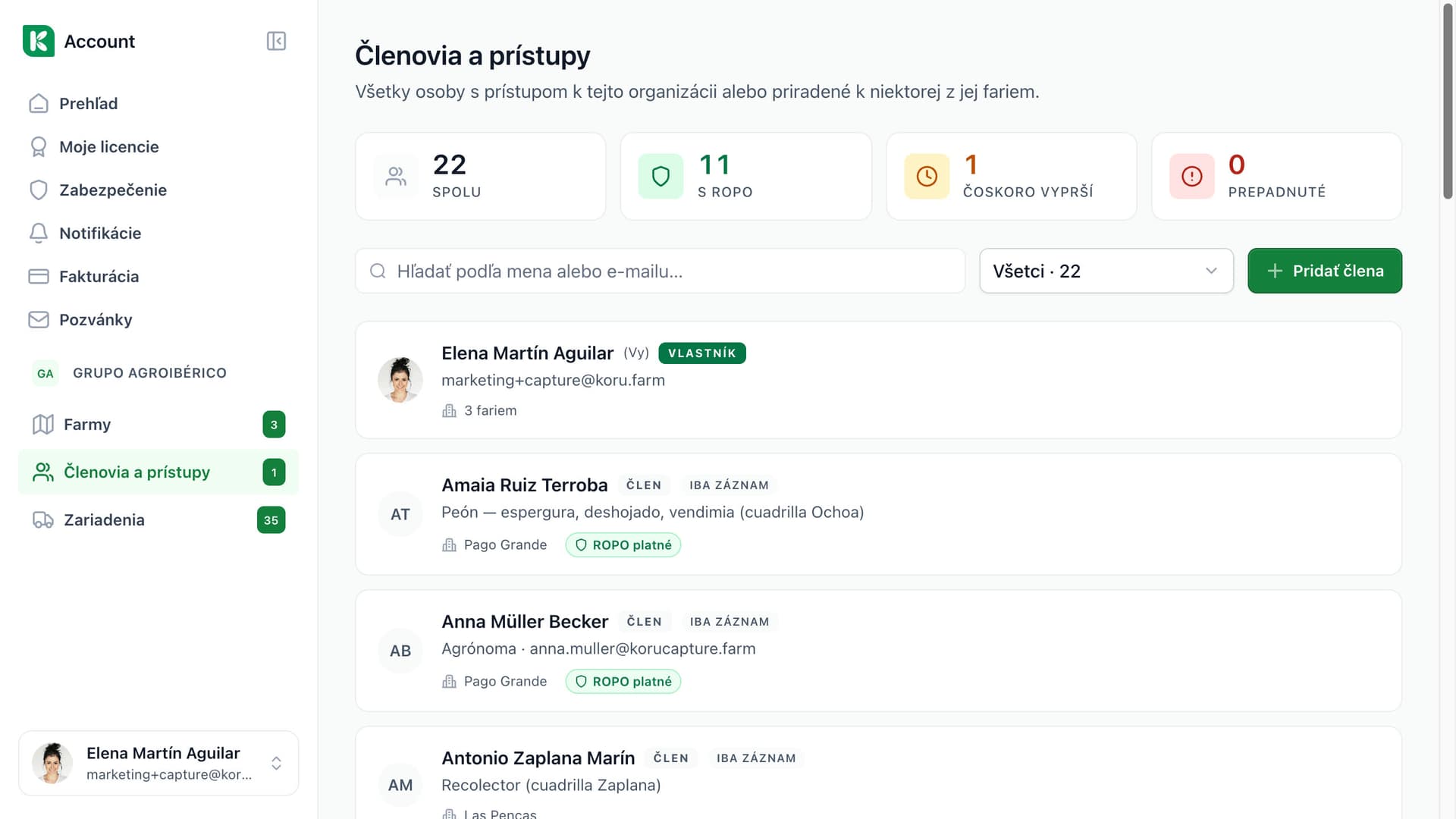Click the Pozvánky envelope icon
1456x819 pixels.
pyautogui.click(x=39, y=320)
